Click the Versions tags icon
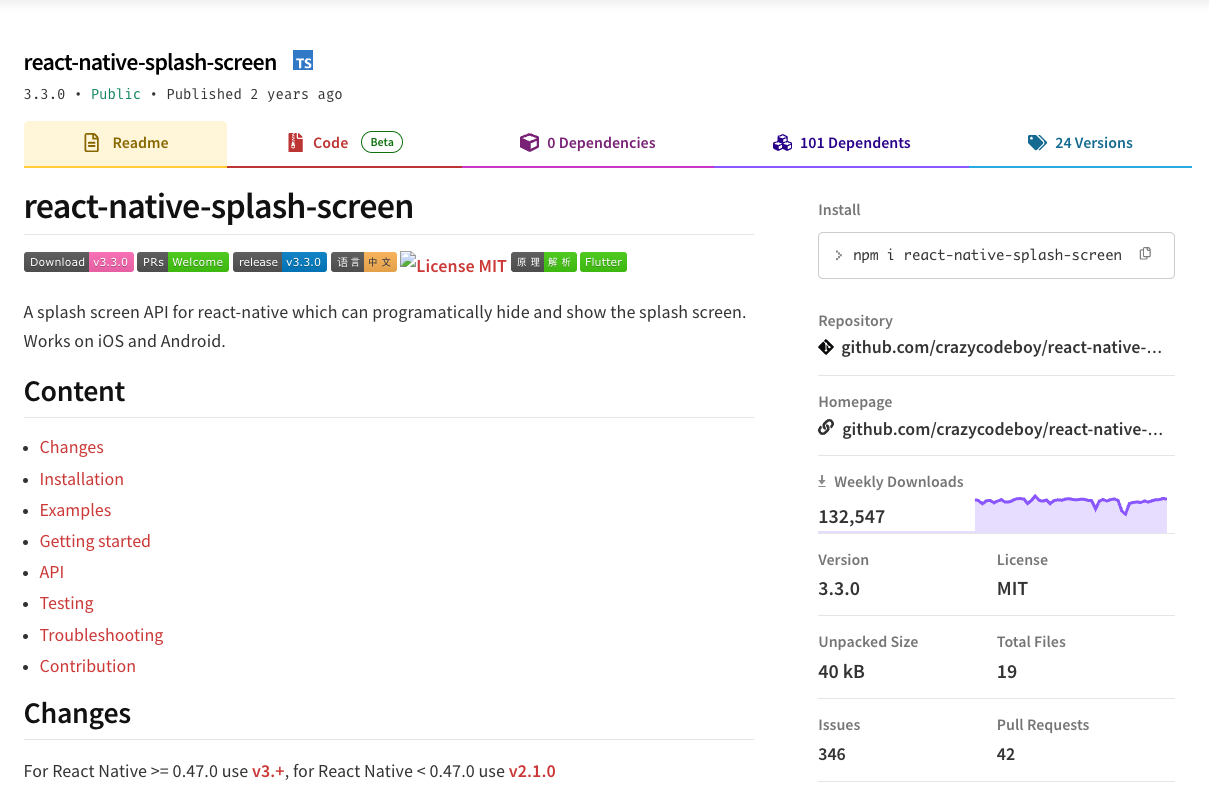1209x801 pixels. point(1037,143)
